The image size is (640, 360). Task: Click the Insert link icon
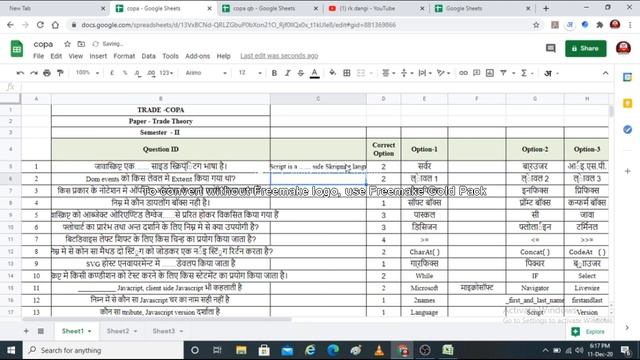coord(463,73)
